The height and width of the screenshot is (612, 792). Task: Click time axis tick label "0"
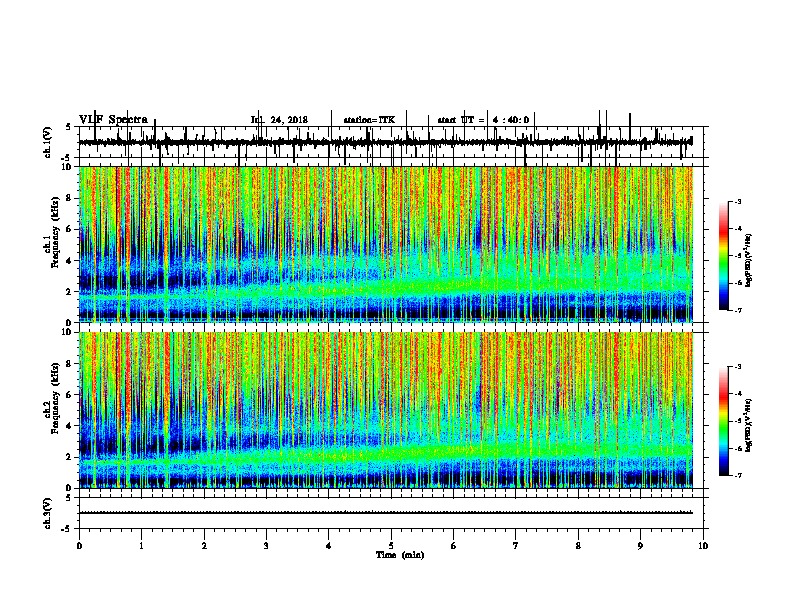pos(79,546)
